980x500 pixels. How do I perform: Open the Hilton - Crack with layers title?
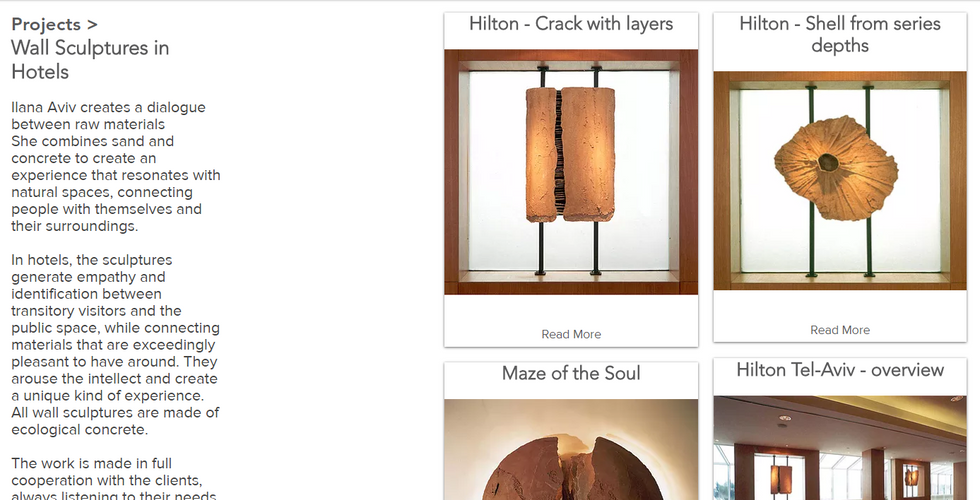[x=571, y=24]
